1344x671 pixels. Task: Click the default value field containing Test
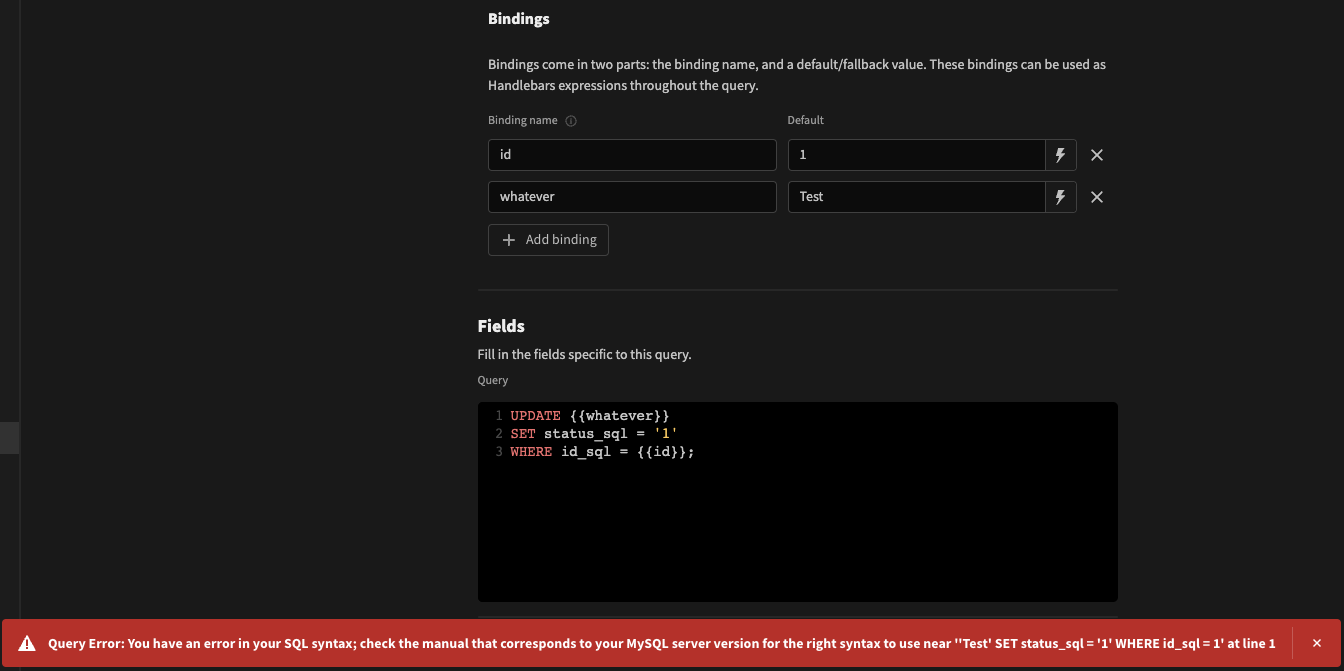pos(915,196)
